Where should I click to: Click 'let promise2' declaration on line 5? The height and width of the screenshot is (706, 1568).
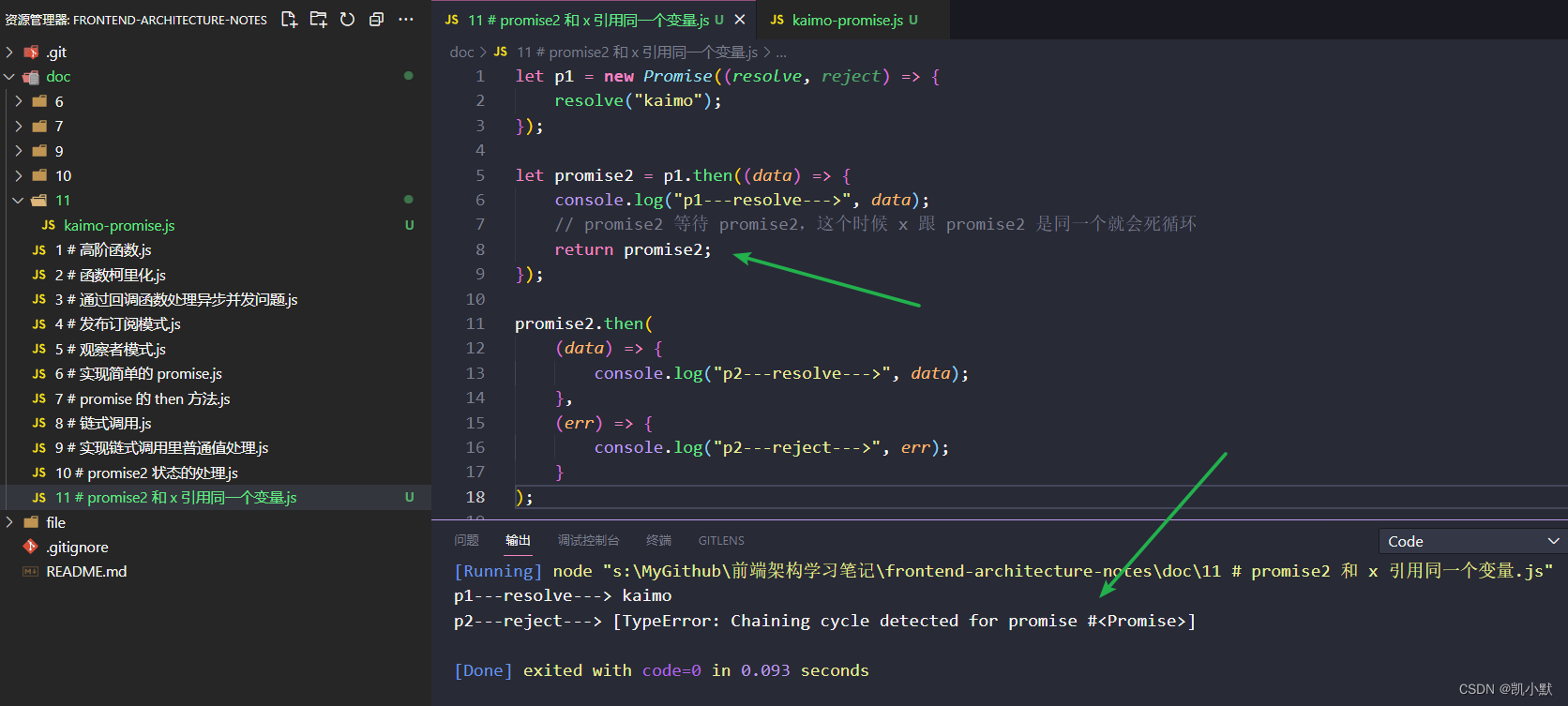[x=574, y=175]
